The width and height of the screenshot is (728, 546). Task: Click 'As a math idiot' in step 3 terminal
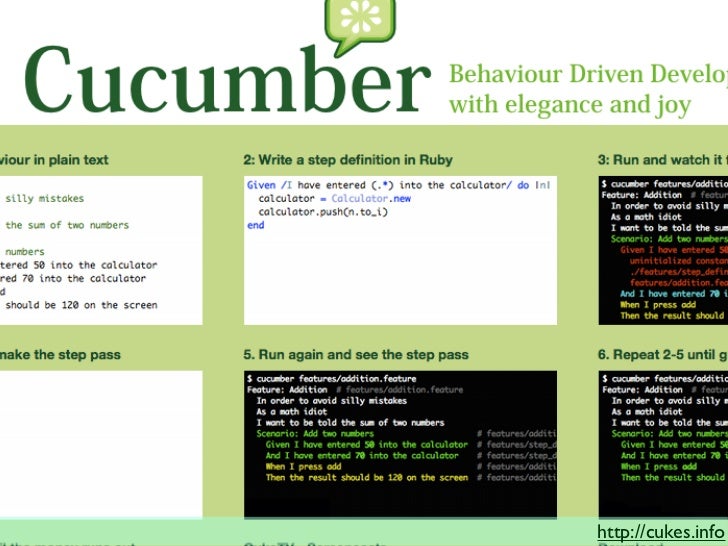[x=646, y=217]
